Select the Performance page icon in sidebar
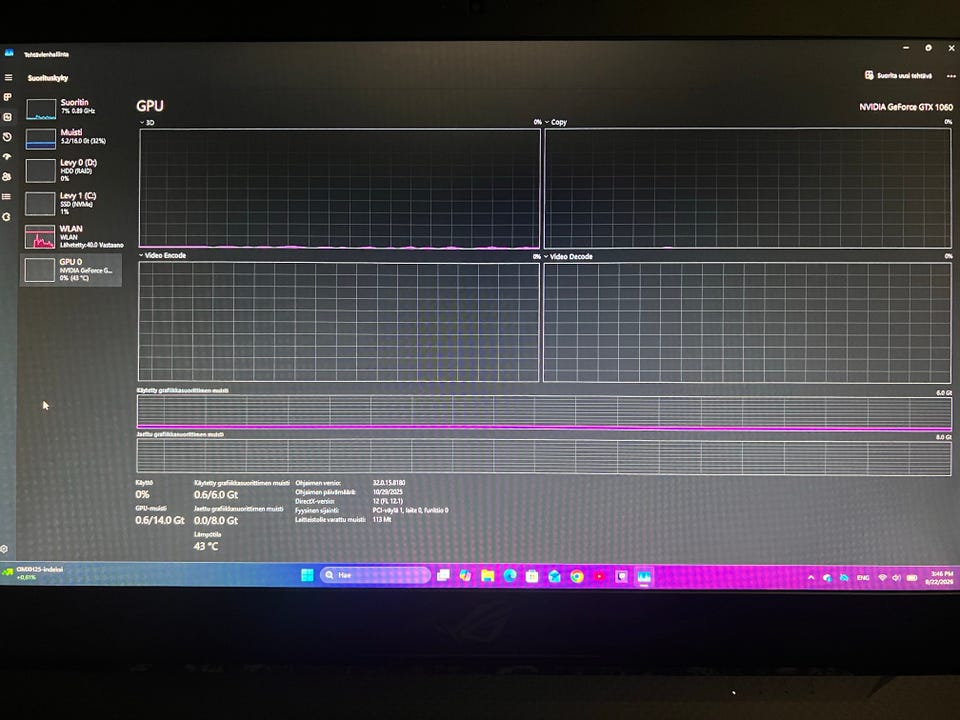The width and height of the screenshot is (960, 720). pyautogui.click(x=7, y=117)
